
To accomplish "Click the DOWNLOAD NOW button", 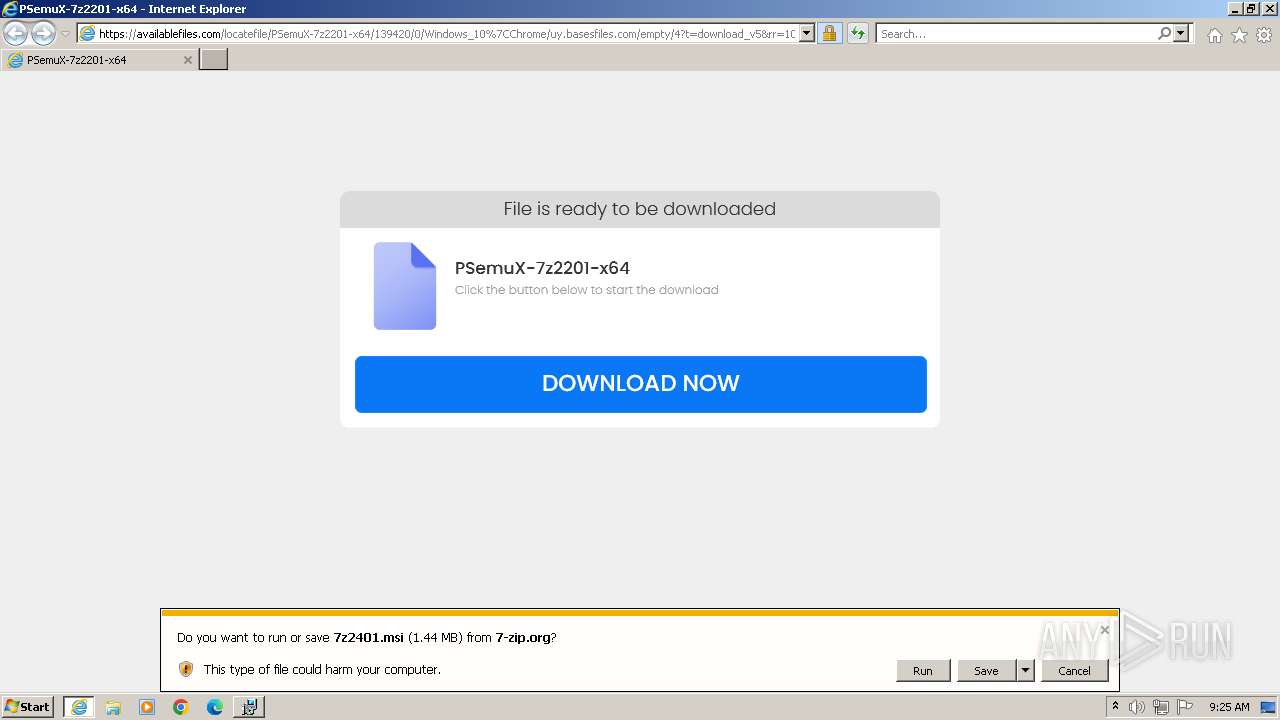I will point(641,384).
